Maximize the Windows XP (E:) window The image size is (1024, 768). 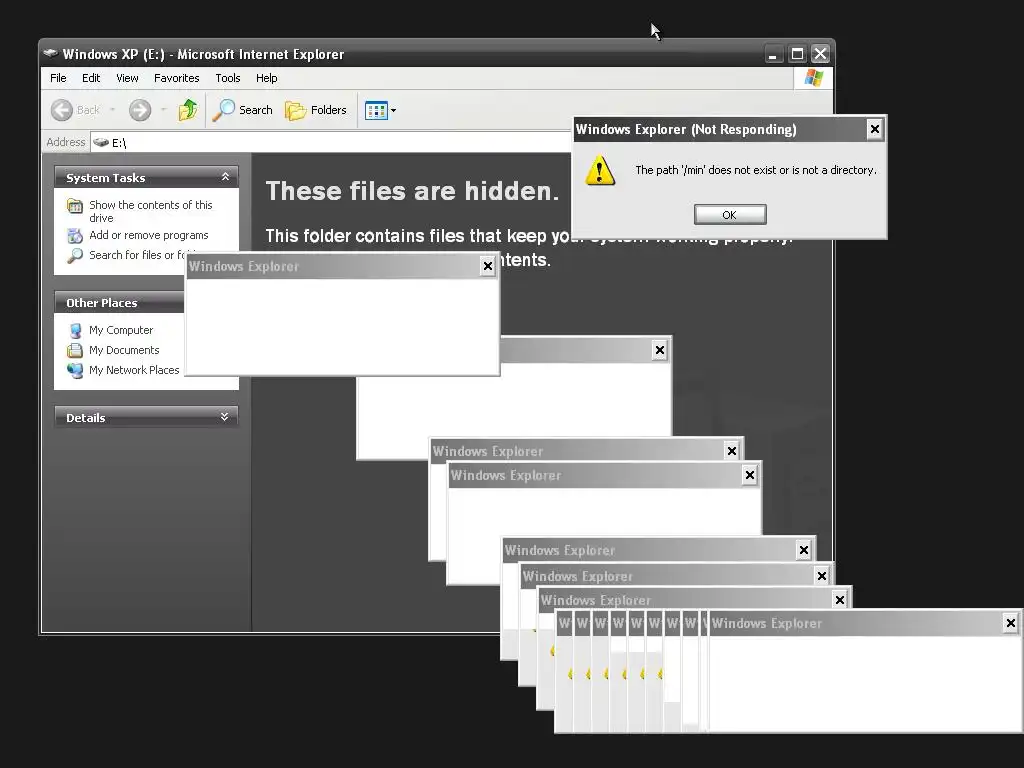[x=797, y=54]
